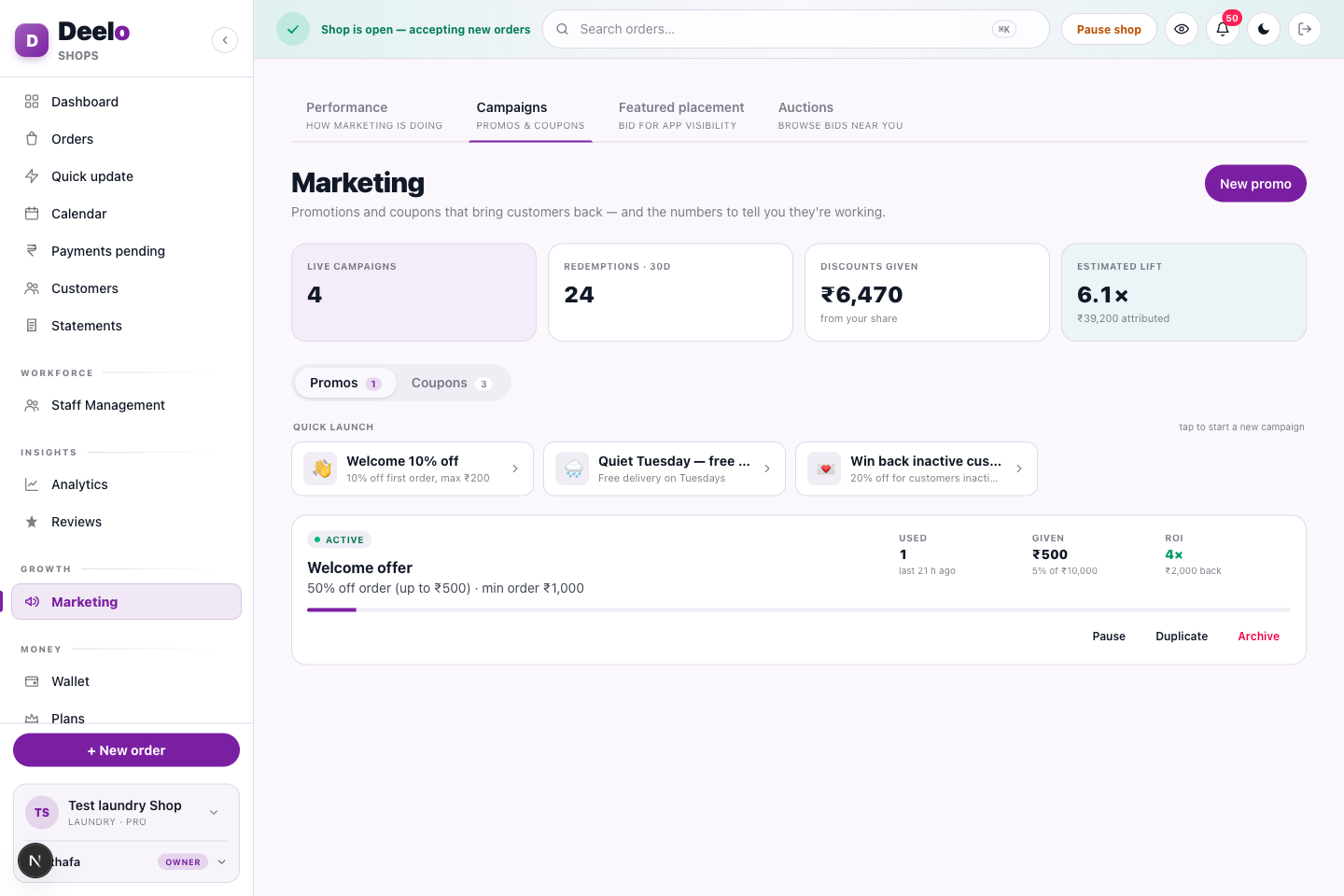Image resolution: width=1344 pixels, height=896 pixels.
Task: Click the Discounts Given ₹6,470 value
Action: [x=861, y=295]
